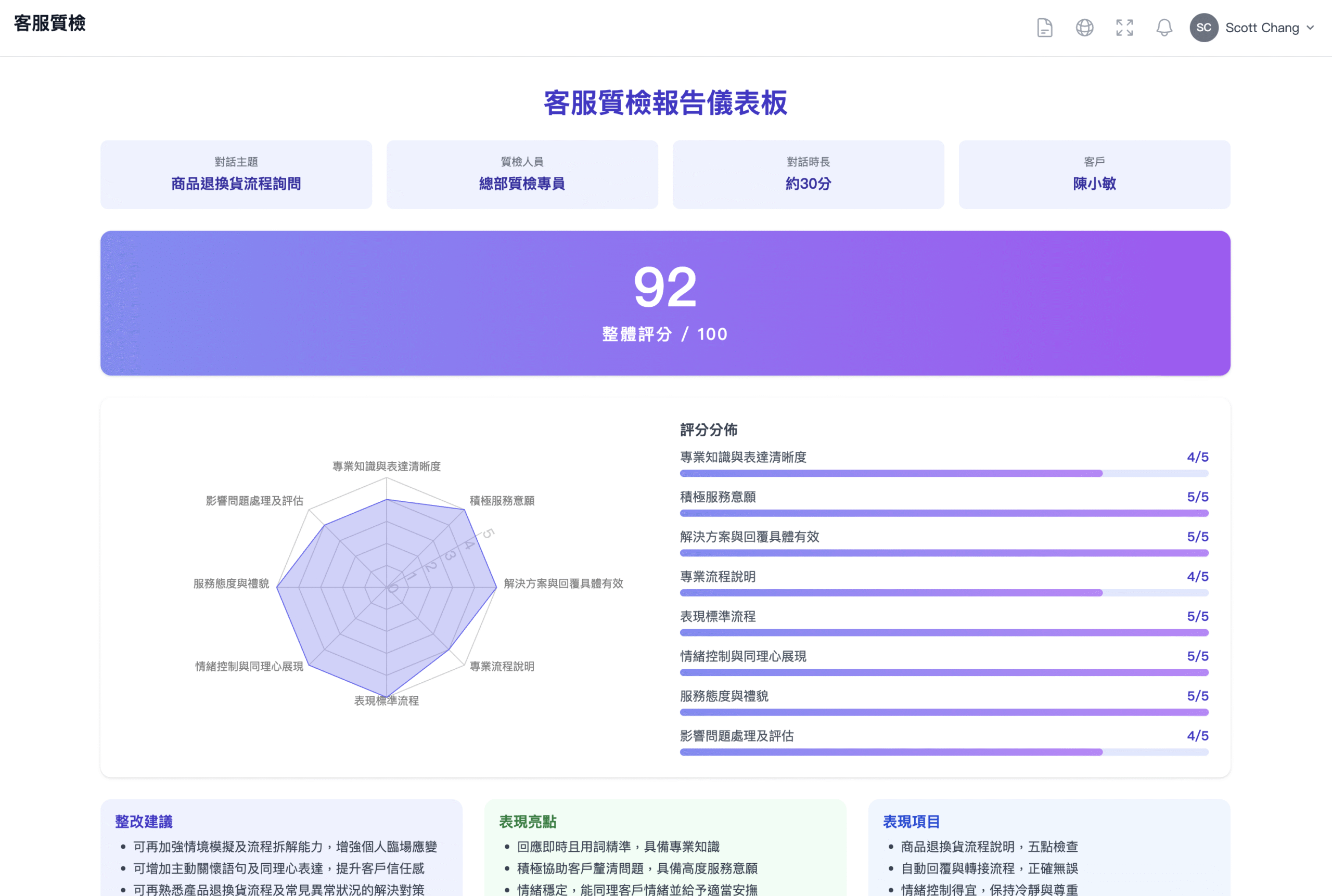Click the 對話主題 info card
1332x896 pixels.
tap(236, 174)
